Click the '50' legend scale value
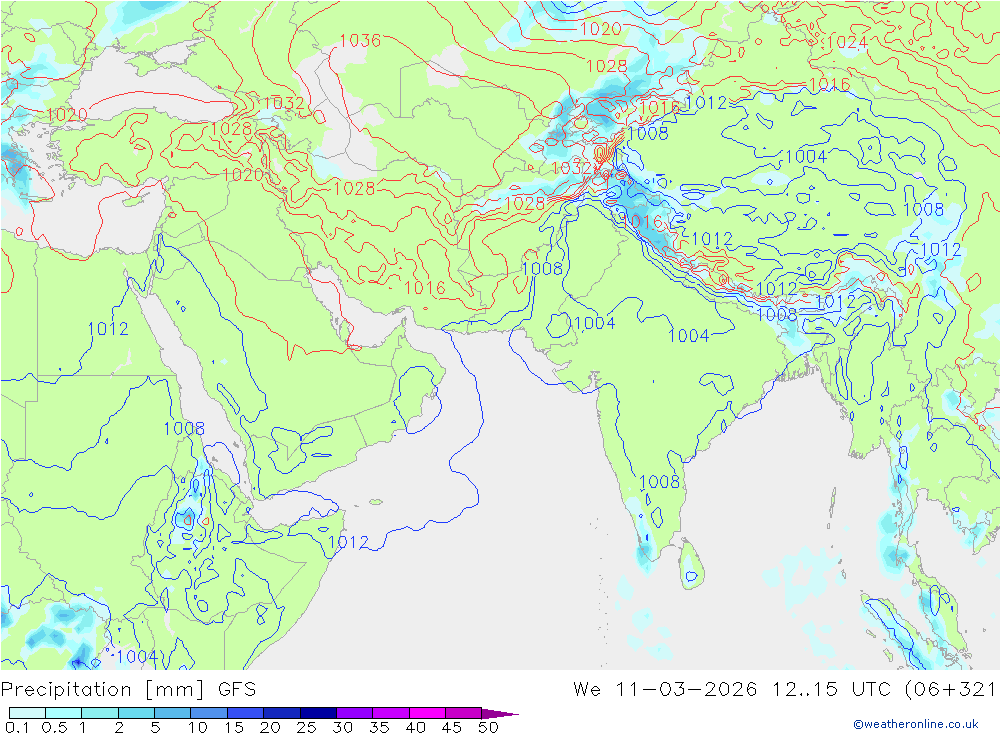 click(x=488, y=727)
